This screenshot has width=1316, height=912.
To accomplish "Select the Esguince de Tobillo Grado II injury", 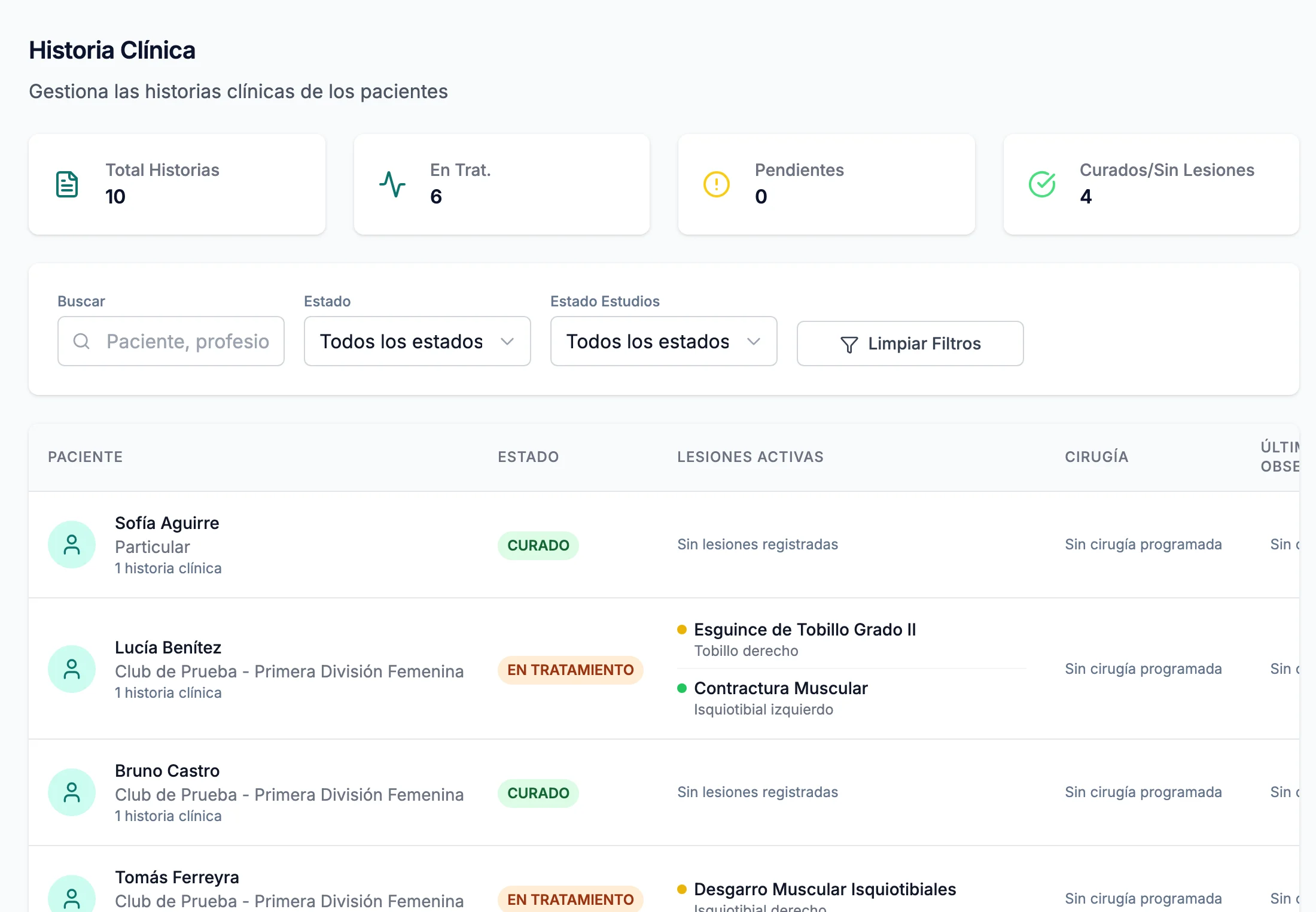I will [x=805, y=630].
